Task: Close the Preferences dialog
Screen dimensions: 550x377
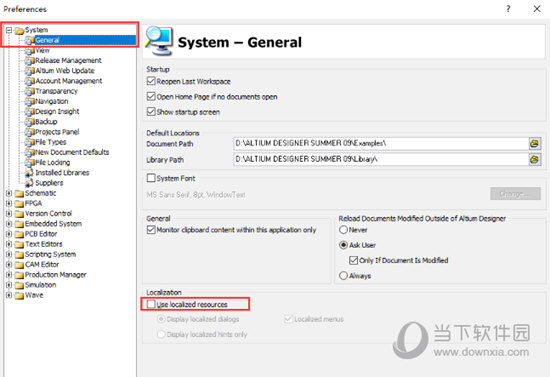Action: pyautogui.click(x=537, y=9)
